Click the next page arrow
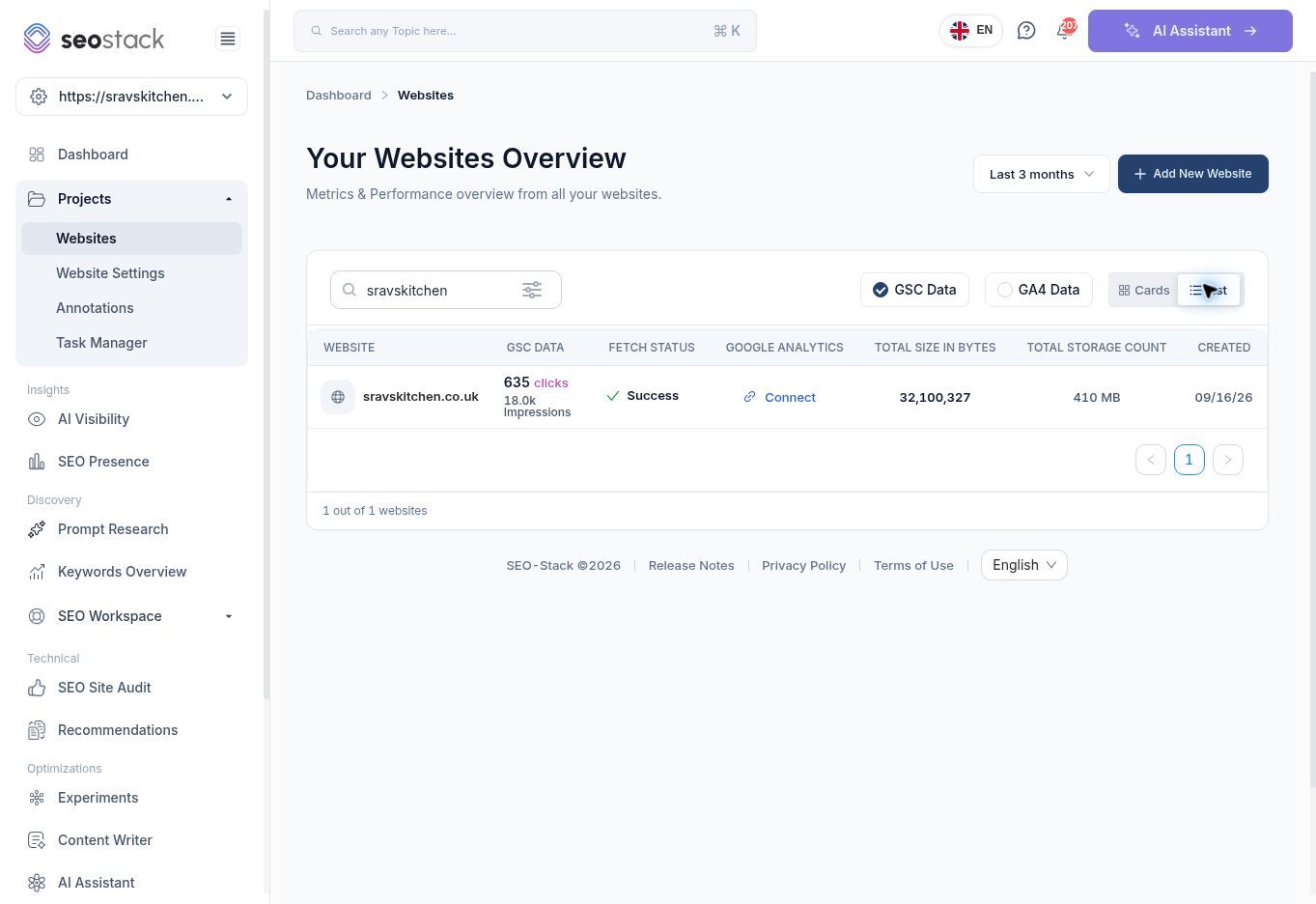 (1228, 460)
